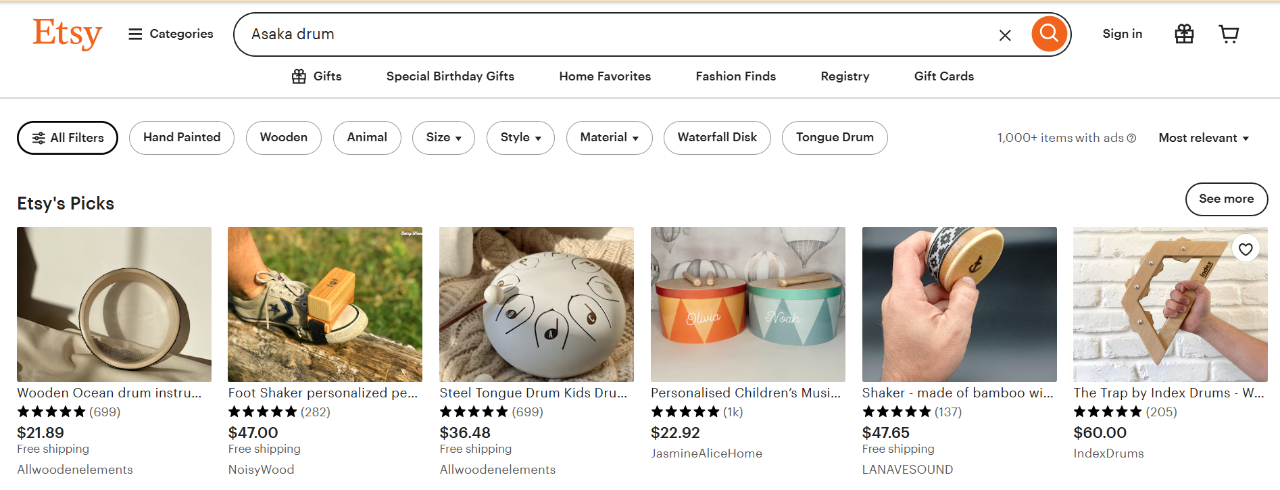The height and width of the screenshot is (490, 1280).
Task: Click the ads info question mark icon
Action: click(x=1132, y=139)
